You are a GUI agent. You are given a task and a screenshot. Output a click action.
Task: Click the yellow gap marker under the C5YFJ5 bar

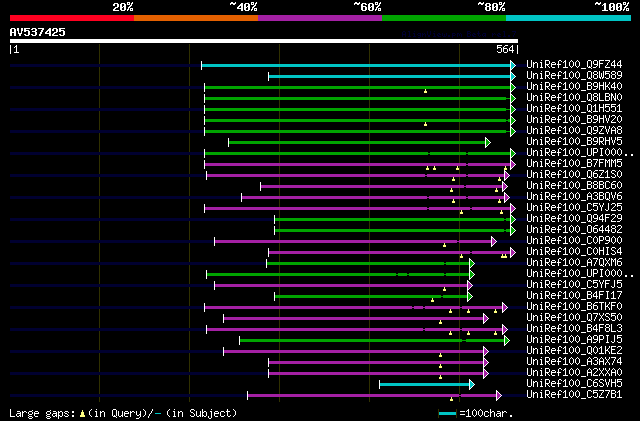[x=444, y=289]
